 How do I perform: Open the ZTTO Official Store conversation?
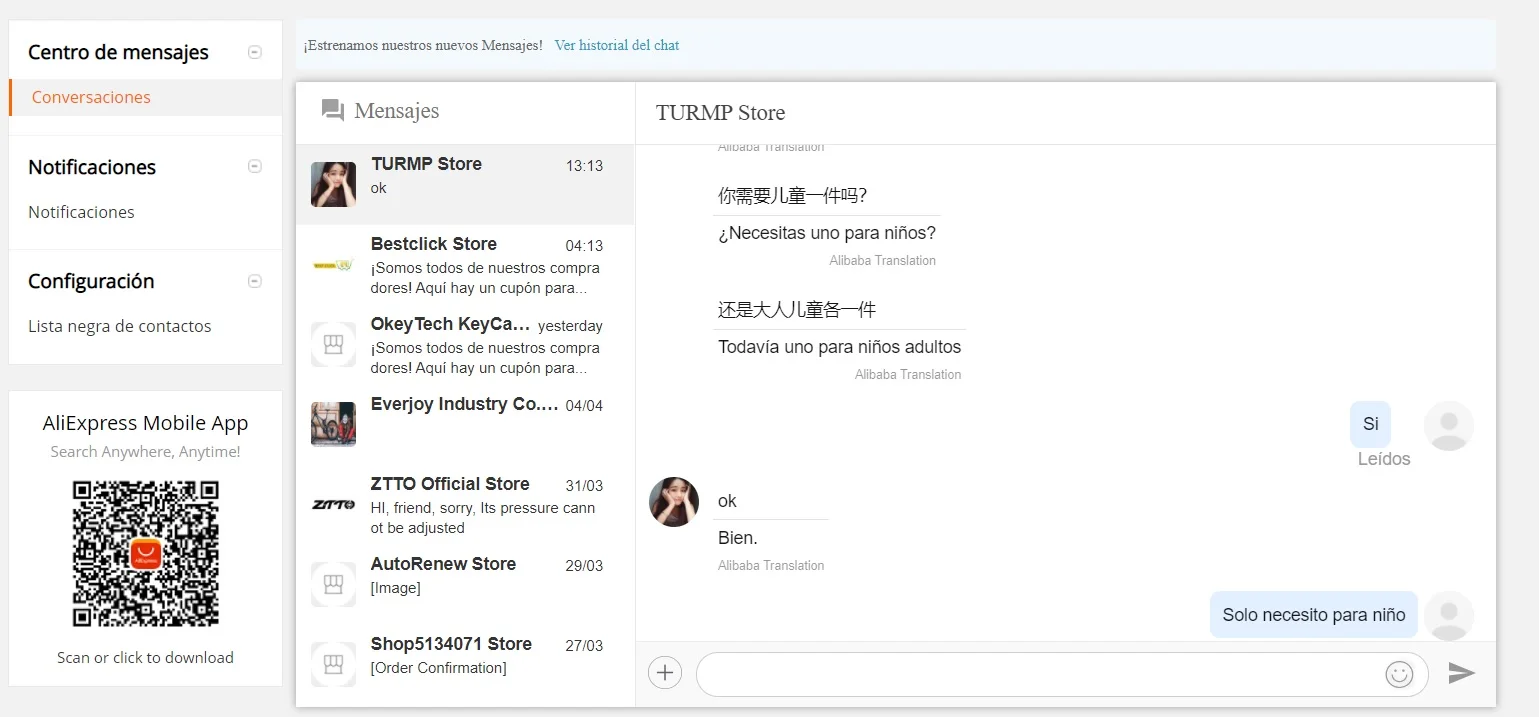pos(465,505)
